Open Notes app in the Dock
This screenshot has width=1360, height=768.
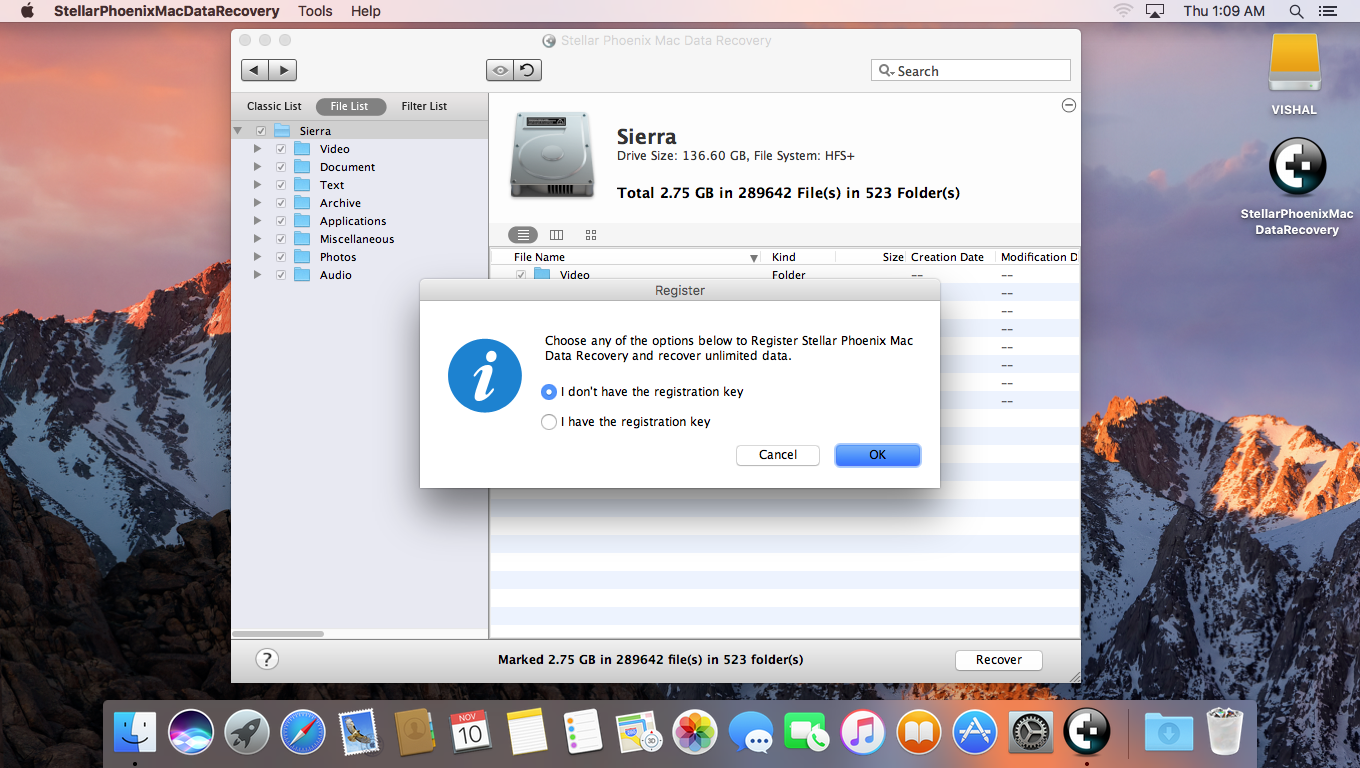[527, 732]
